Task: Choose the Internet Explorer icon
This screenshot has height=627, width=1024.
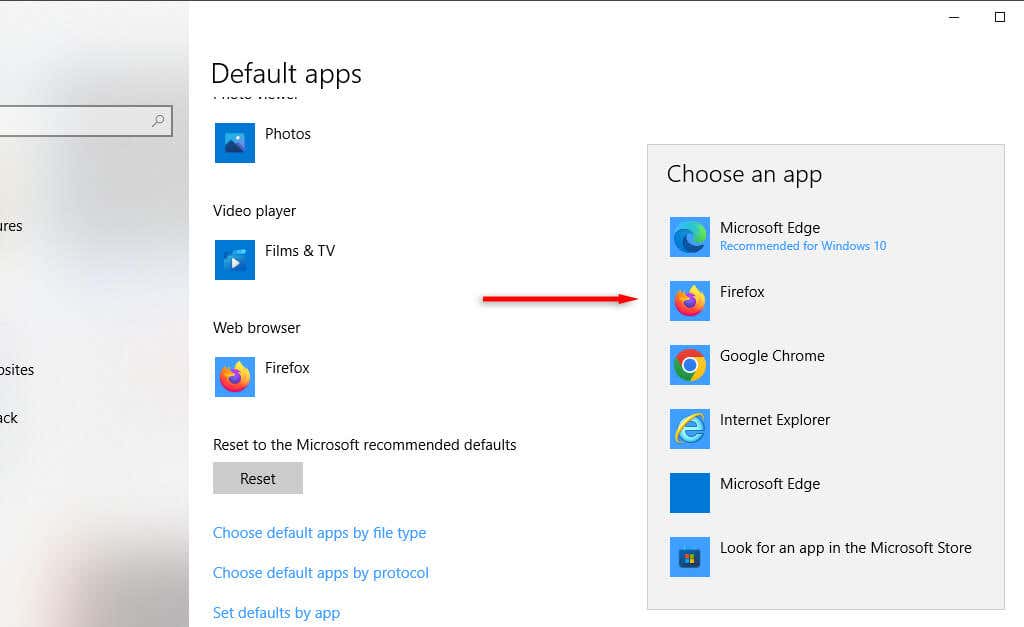Action: click(690, 428)
